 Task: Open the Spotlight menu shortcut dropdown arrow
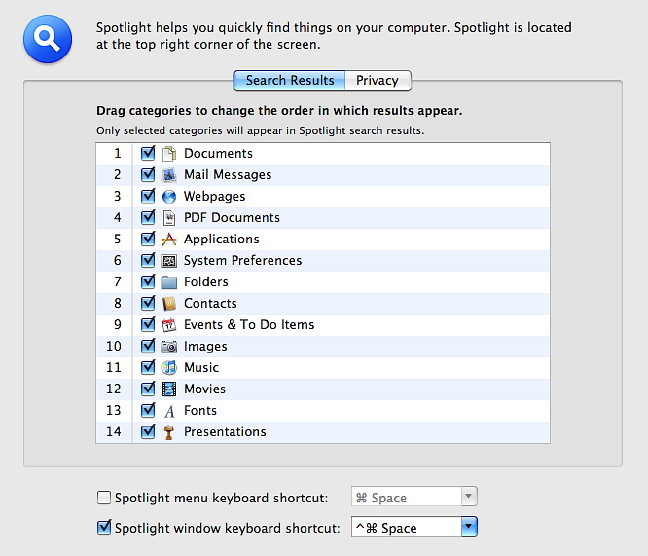[469, 496]
